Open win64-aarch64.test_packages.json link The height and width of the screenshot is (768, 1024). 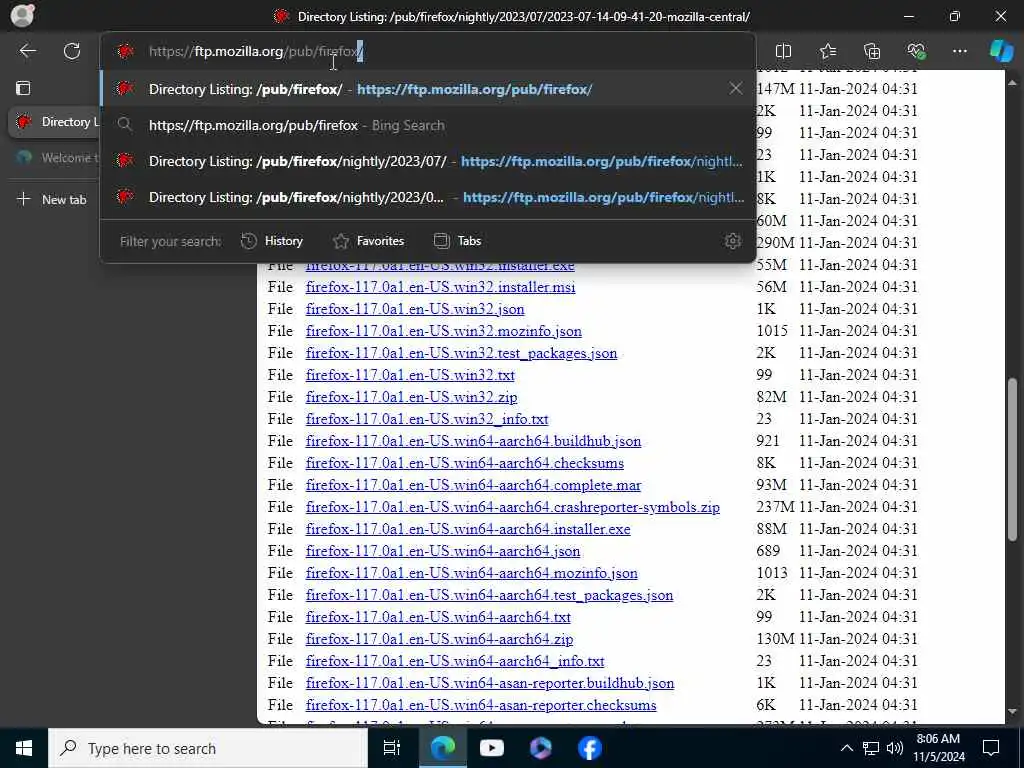489,595
